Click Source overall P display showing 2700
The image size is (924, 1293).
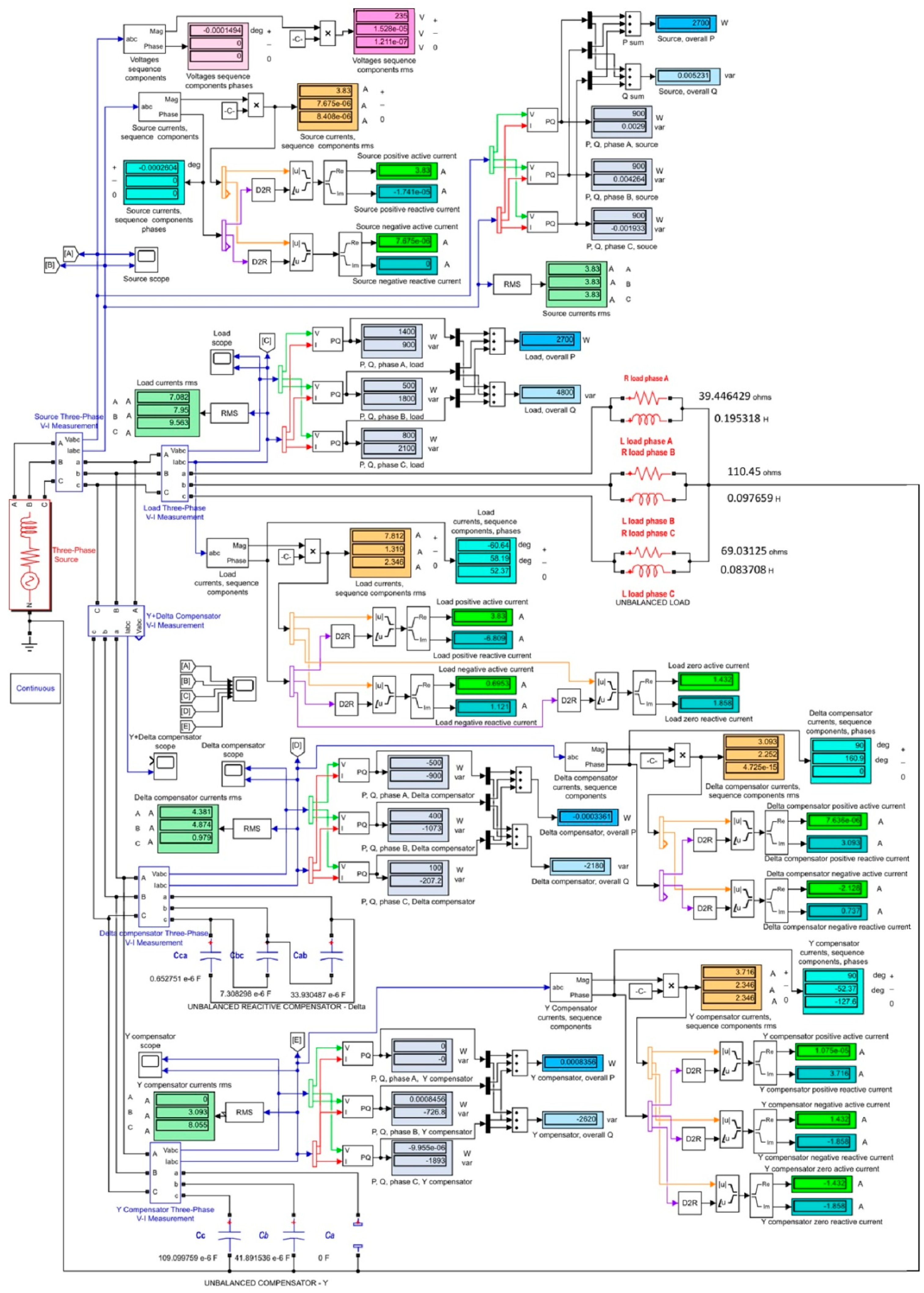[686, 23]
